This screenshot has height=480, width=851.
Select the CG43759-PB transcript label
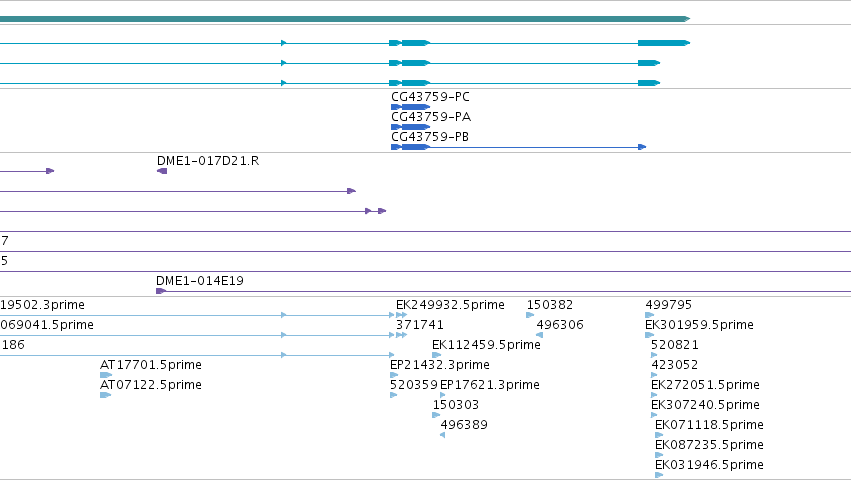point(430,137)
